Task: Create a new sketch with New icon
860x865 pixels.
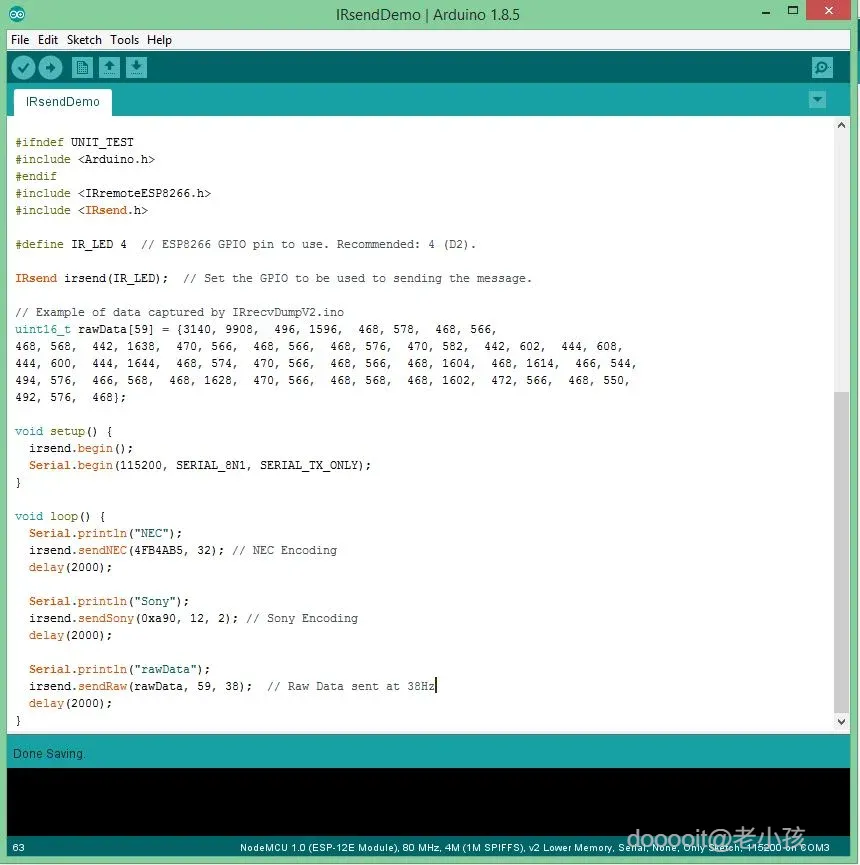Action: (x=82, y=68)
